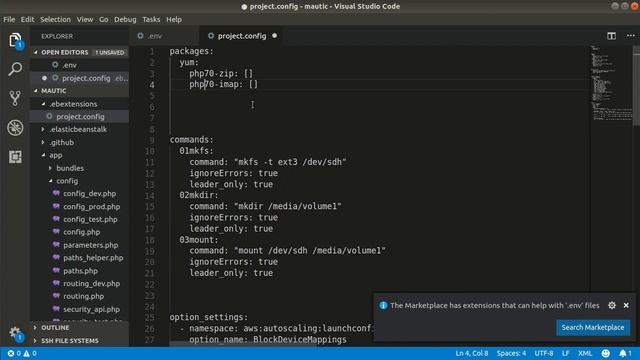Viewport: 640px width, 360px height.
Task: Expand the bundles folder
Action: pyautogui.click(x=50, y=168)
